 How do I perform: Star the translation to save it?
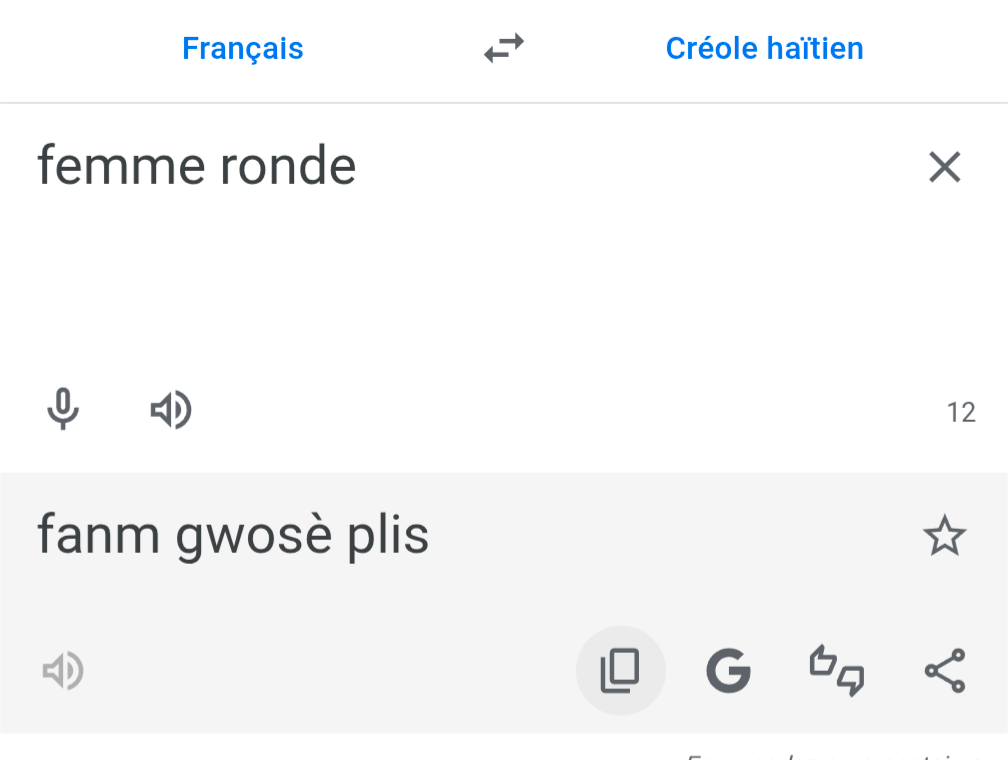944,537
